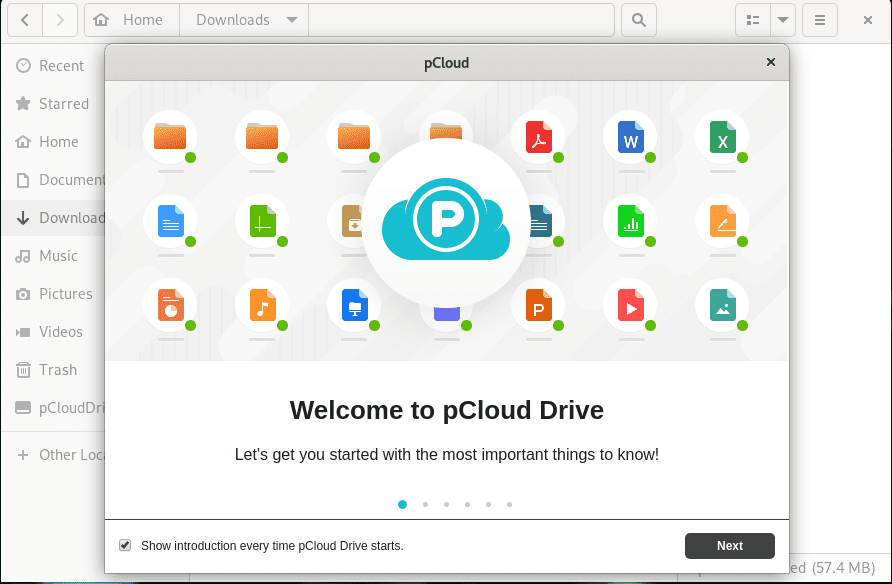Screen dimensions: 892x584
Task: Open Pictures in the sidebar
Action: (x=53, y=294)
